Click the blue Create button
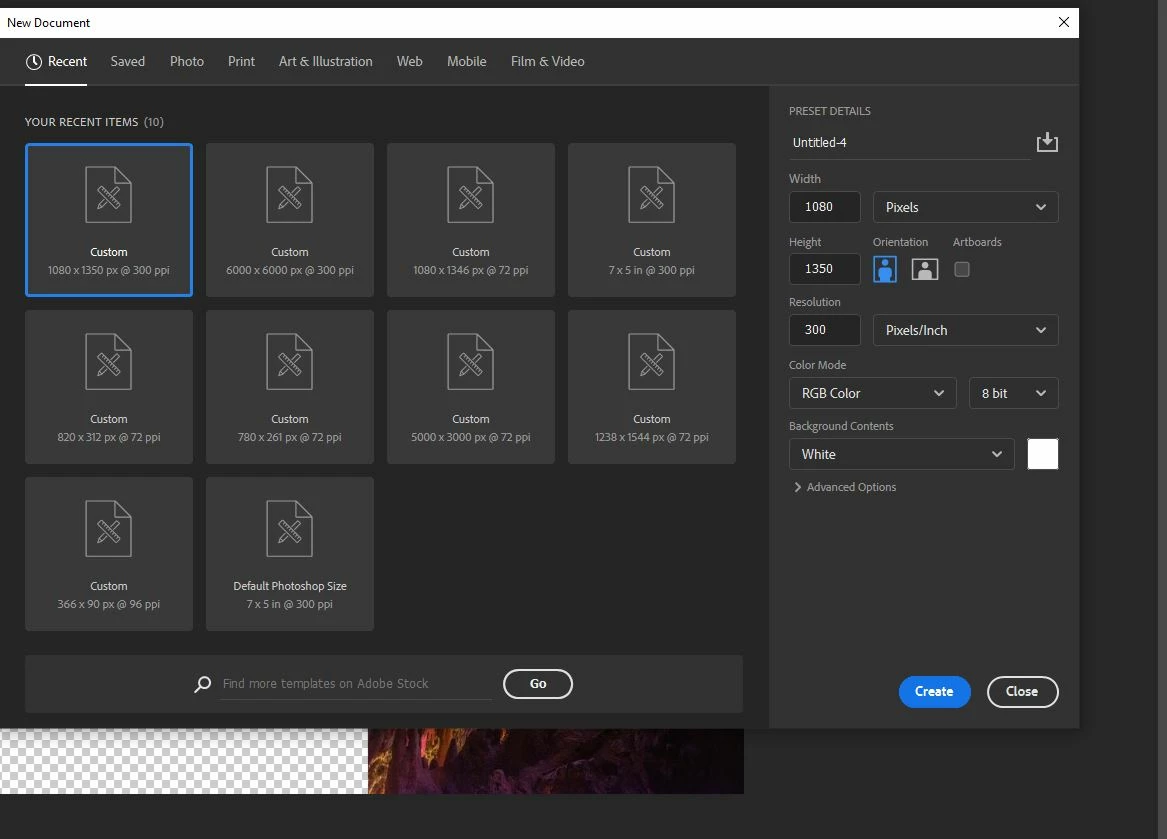The width and height of the screenshot is (1167, 839). pyautogui.click(x=934, y=692)
